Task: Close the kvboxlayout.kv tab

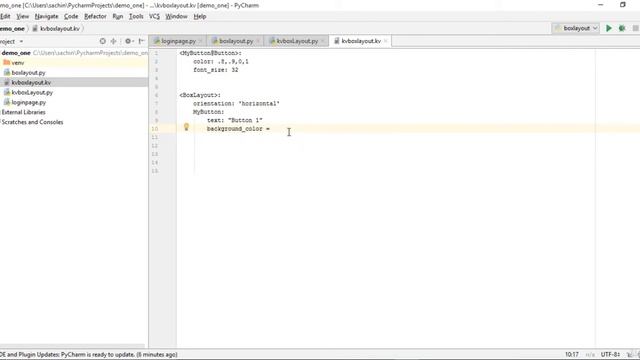Action: click(x=385, y=41)
